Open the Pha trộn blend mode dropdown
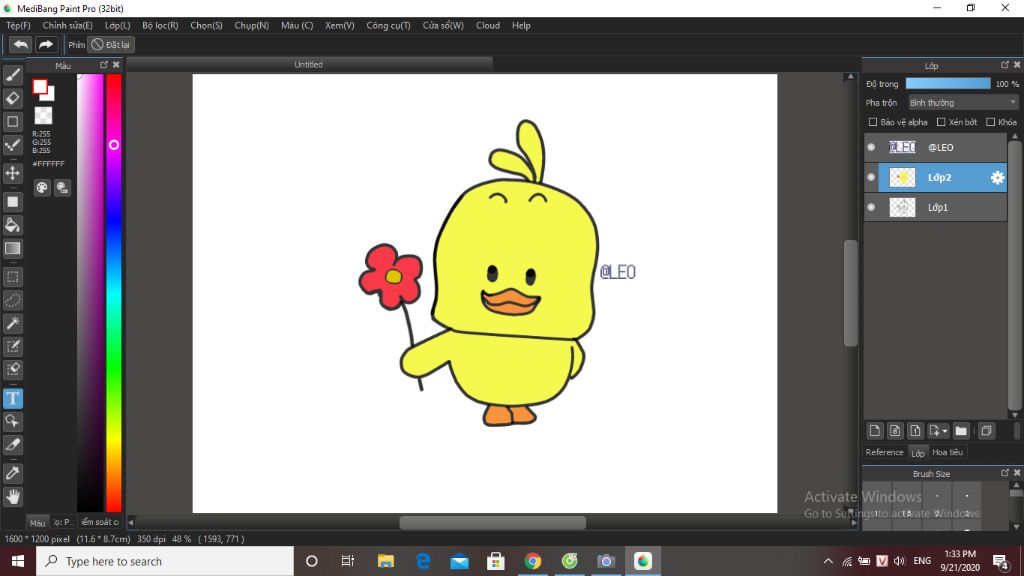 962,102
